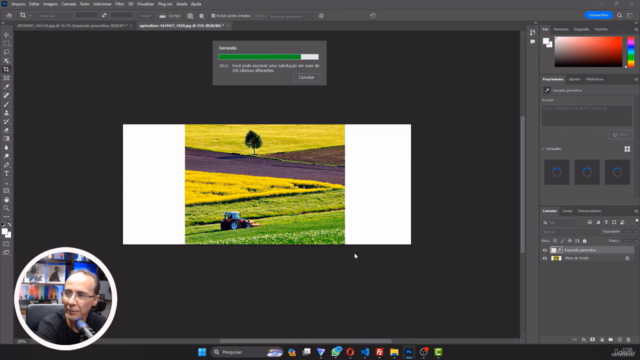
Task: Select the Zoom tool
Action: (x=6, y=208)
